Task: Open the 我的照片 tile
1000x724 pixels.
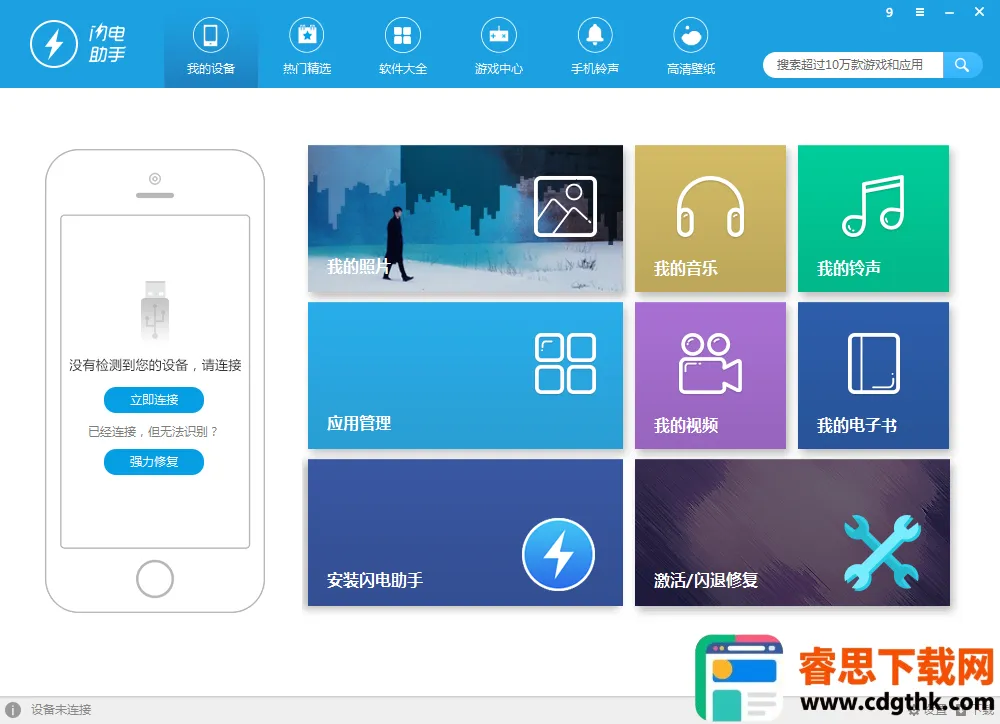Action: click(465, 218)
